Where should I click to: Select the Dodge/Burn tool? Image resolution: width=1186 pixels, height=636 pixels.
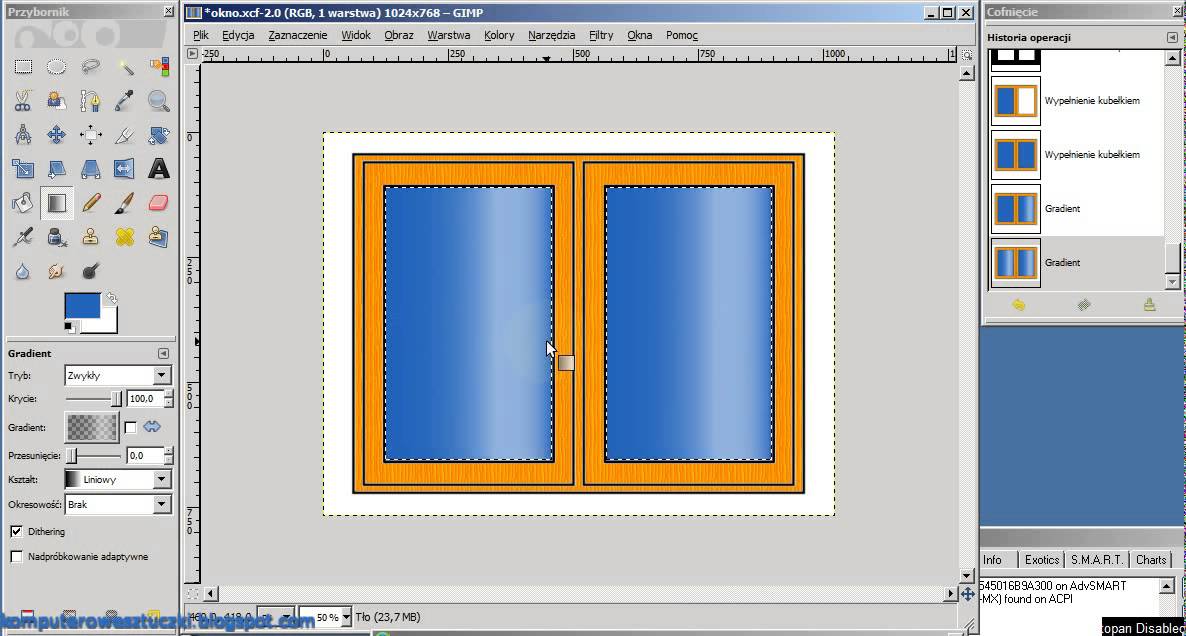coord(91,271)
